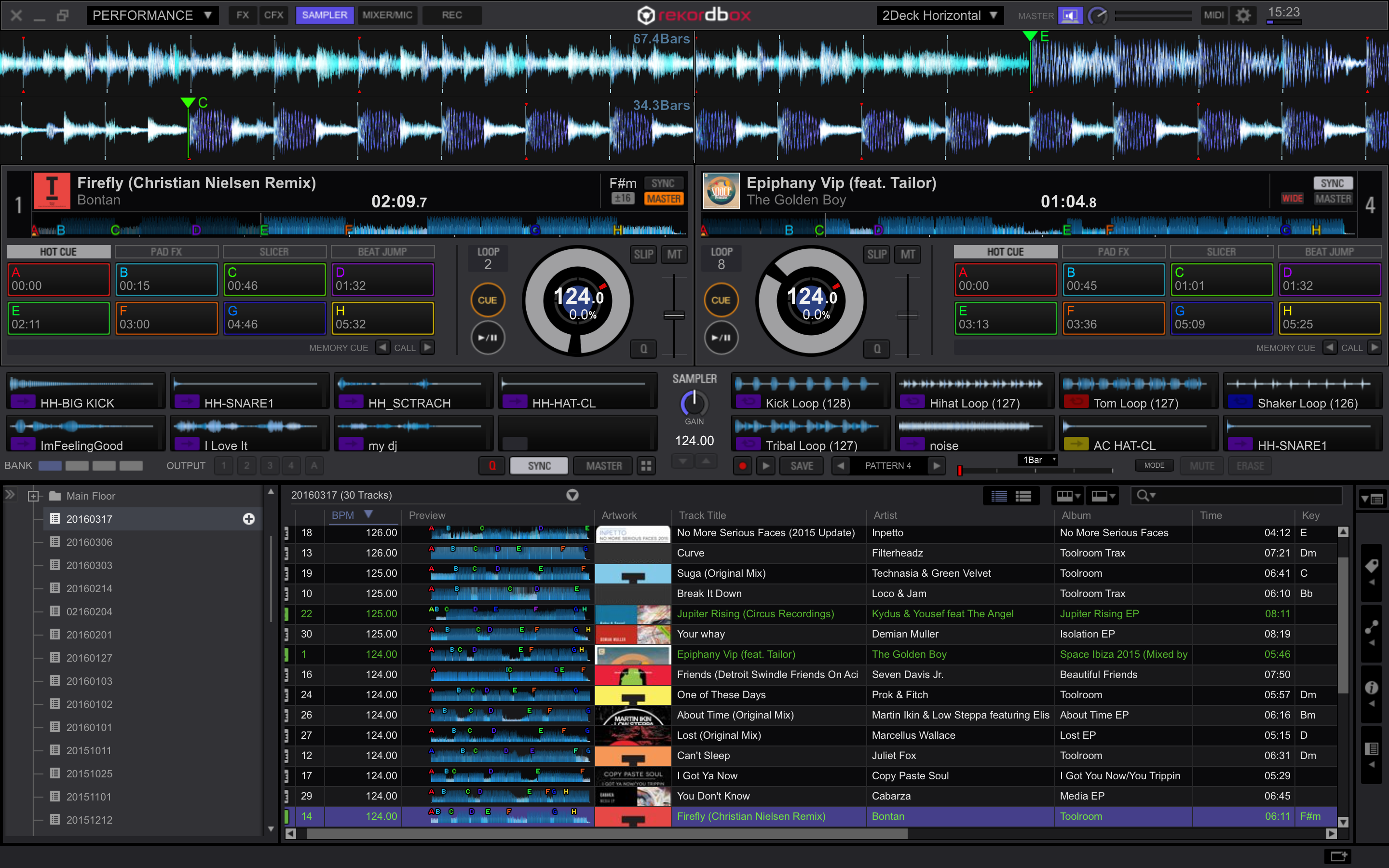Open the PERFORMANCE mode dropdown
The image size is (1389, 868).
tap(152, 15)
